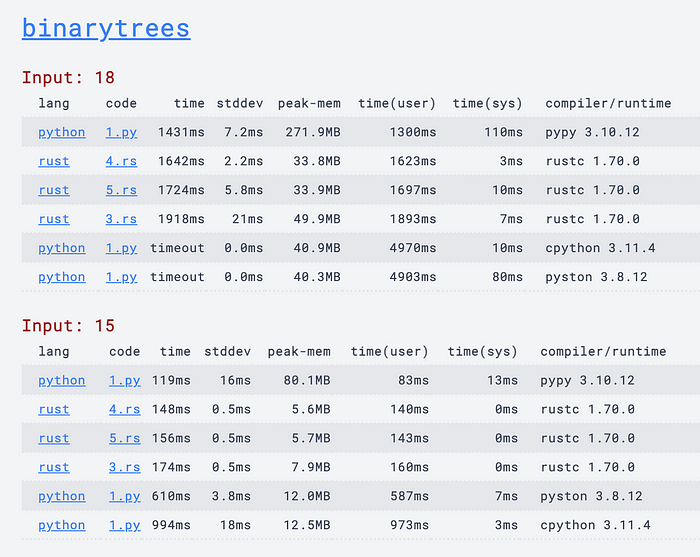Viewport: 700px width, 557px height.
Task: Select the 33.8MB peak-mem cell
Action: [317, 161]
